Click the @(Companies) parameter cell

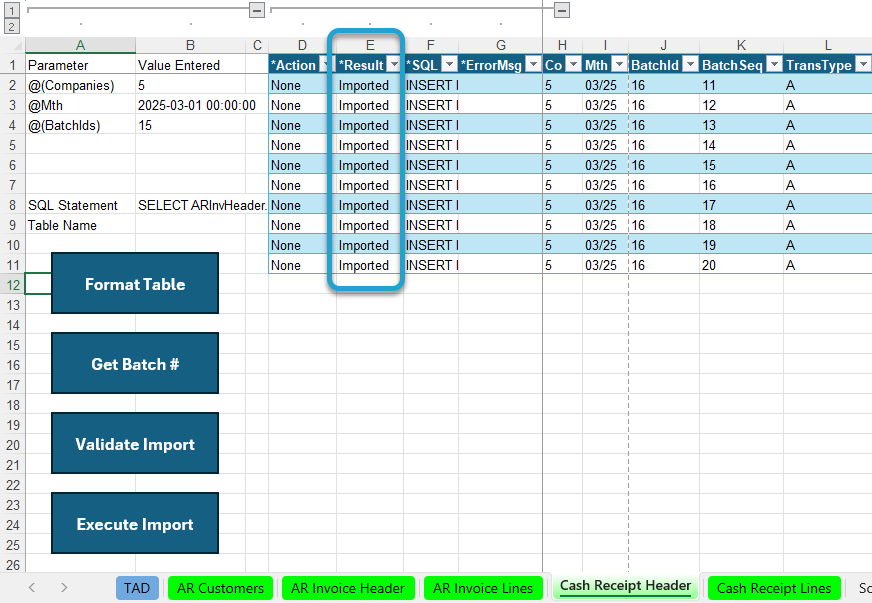[x=80, y=85]
